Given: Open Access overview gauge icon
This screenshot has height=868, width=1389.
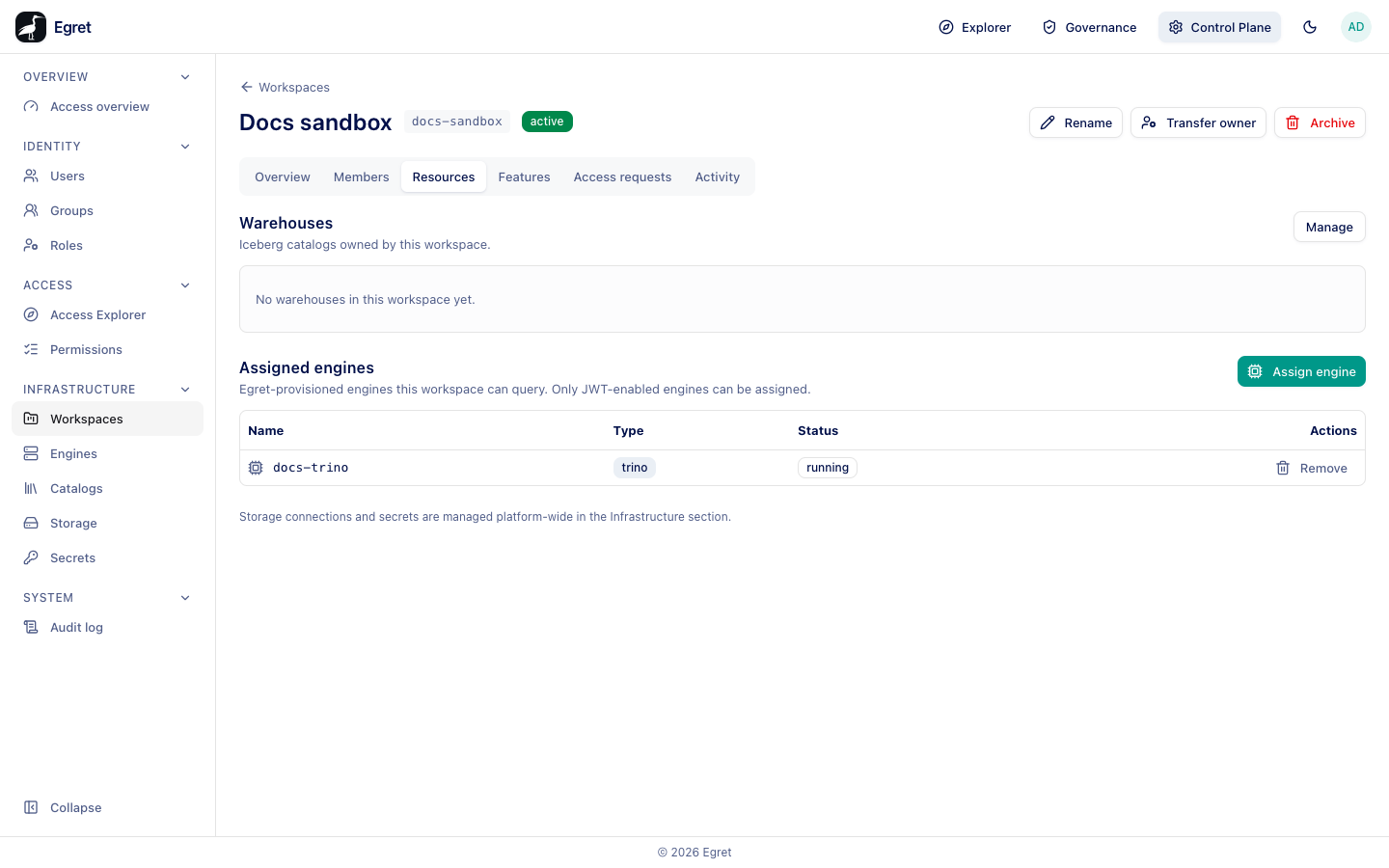Looking at the screenshot, I should click(x=31, y=106).
